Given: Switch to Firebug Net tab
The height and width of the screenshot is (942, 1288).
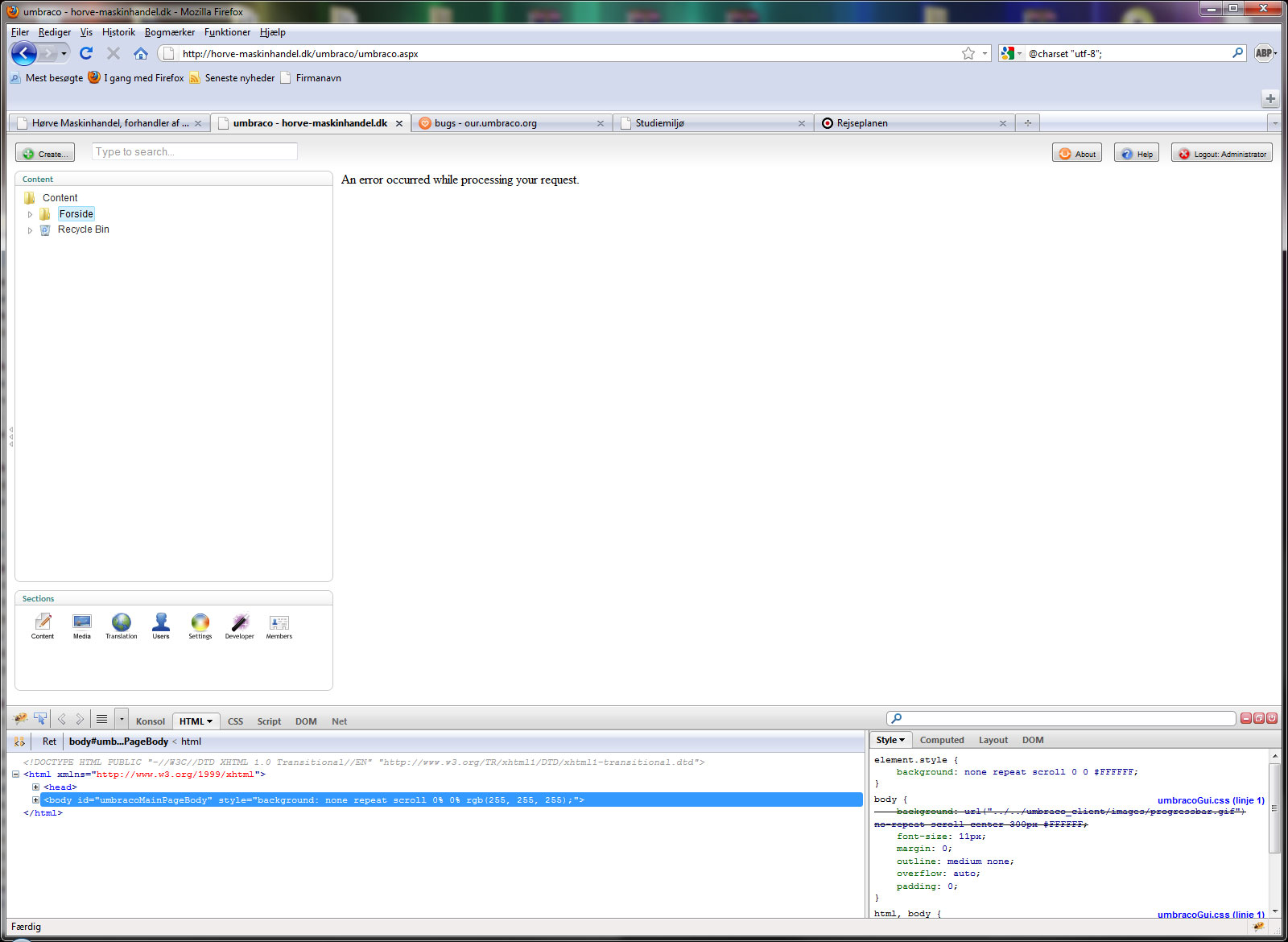Looking at the screenshot, I should pyautogui.click(x=340, y=721).
